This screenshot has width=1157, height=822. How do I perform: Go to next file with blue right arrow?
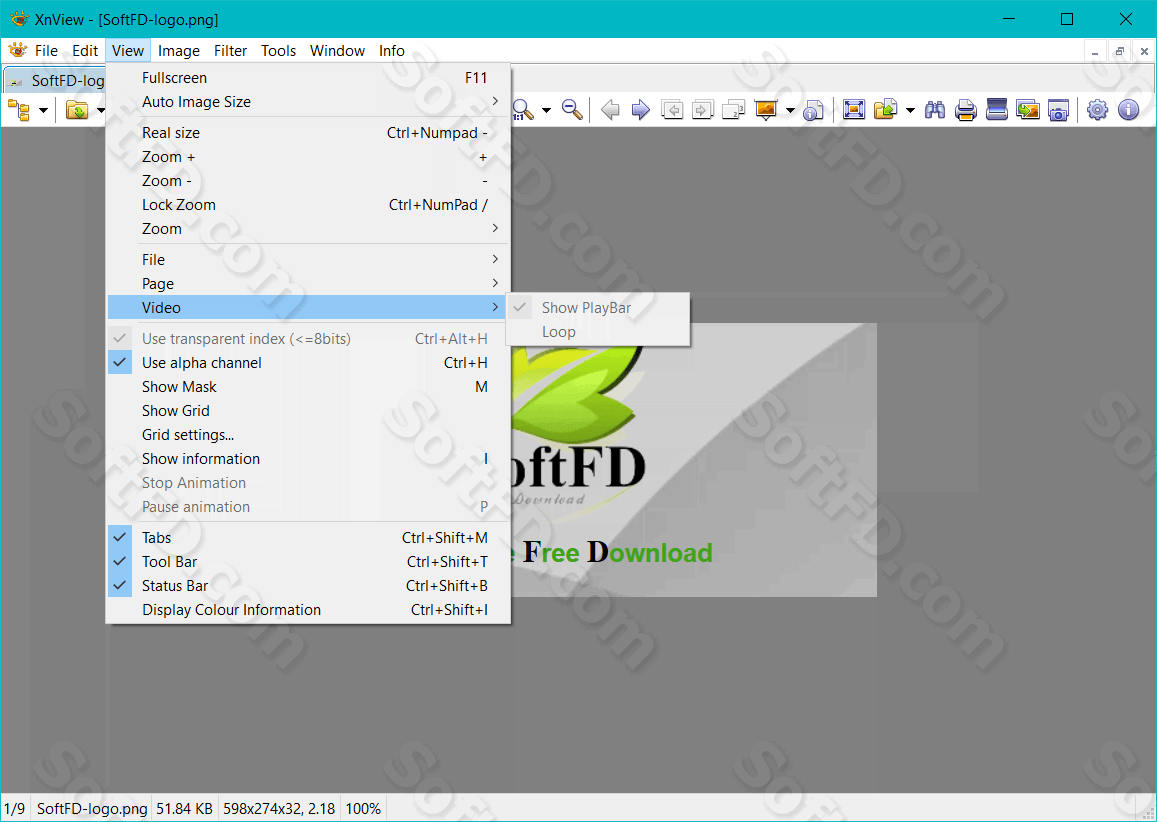click(640, 111)
